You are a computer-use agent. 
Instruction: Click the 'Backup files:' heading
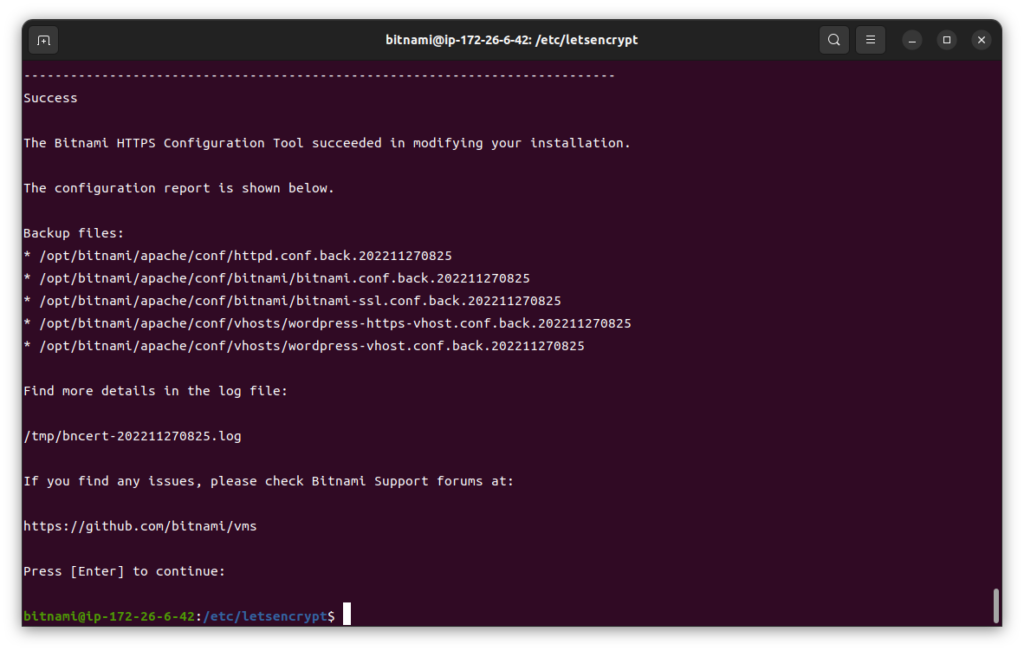74,233
